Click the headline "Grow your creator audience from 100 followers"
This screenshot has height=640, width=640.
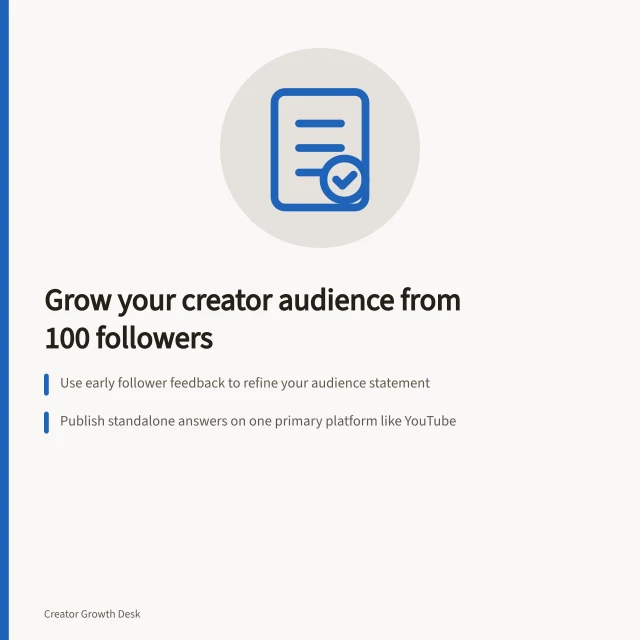[x=253, y=319]
